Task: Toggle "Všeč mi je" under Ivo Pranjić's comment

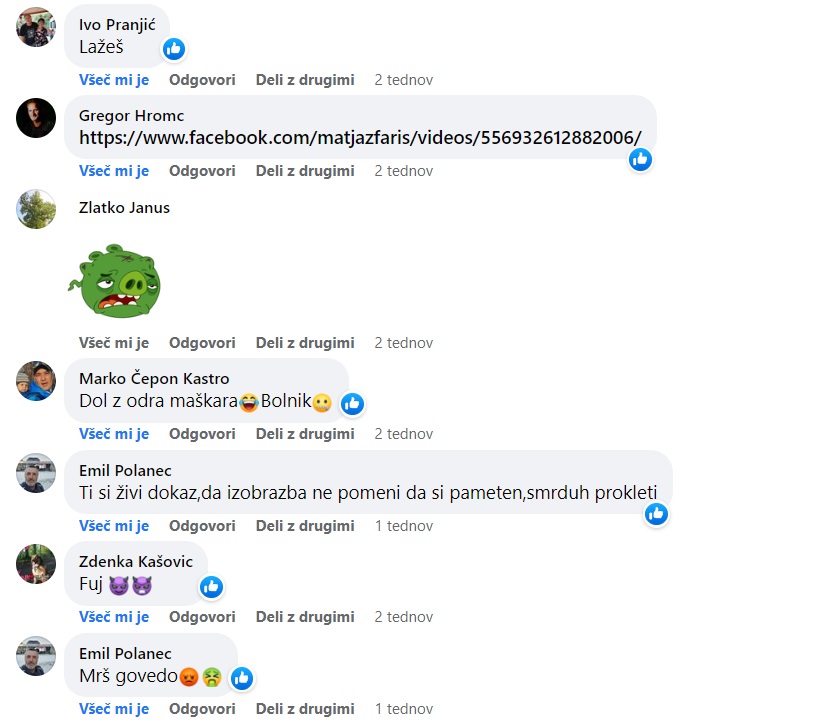Action: (x=114, y=80)
